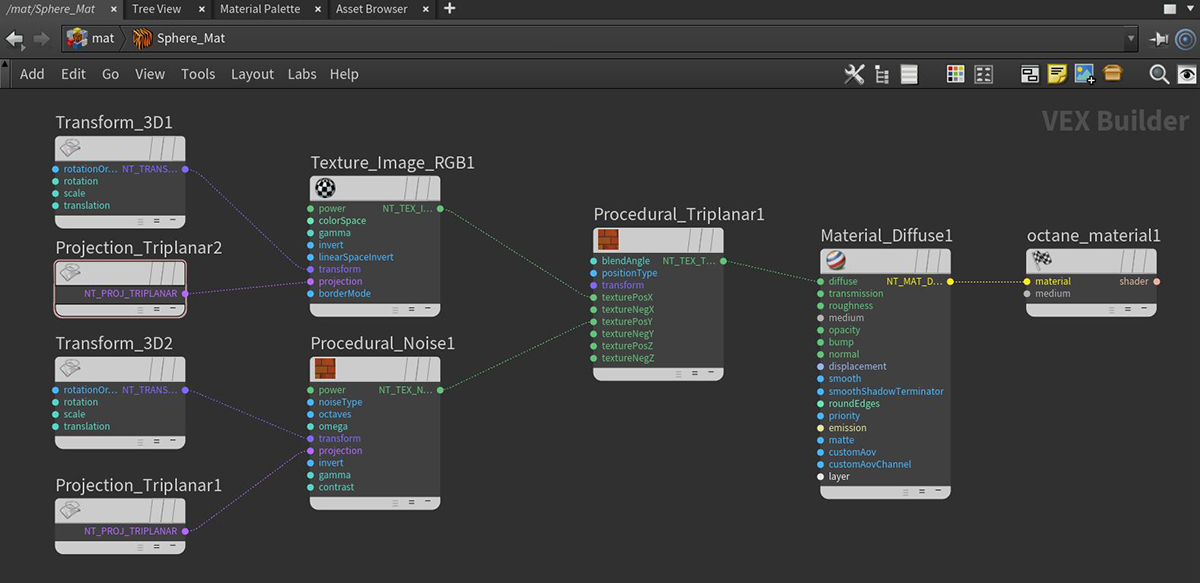Open the Layout menu
1200x583 pixels.
coord(252,74)
